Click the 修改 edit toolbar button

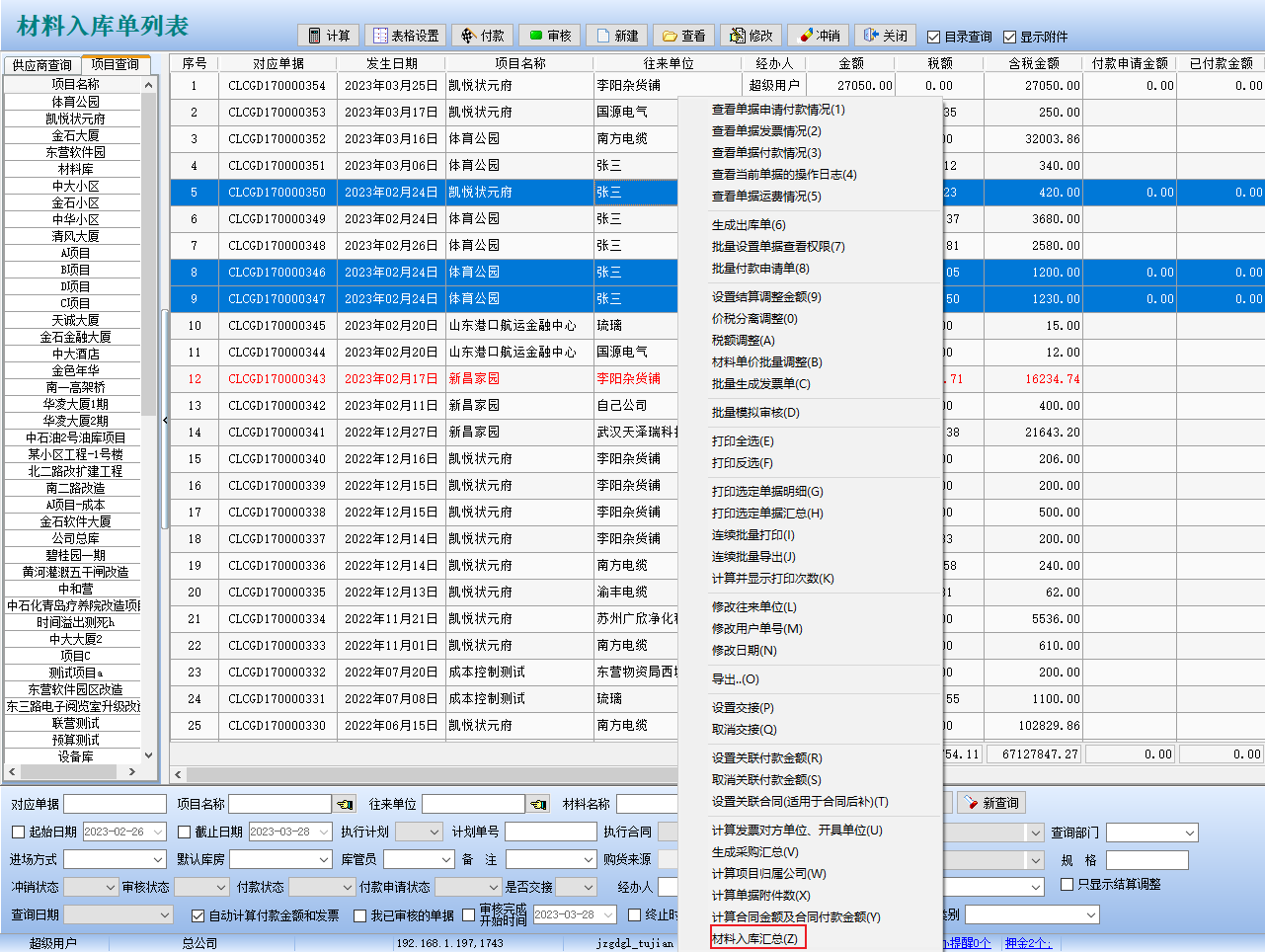751,36
